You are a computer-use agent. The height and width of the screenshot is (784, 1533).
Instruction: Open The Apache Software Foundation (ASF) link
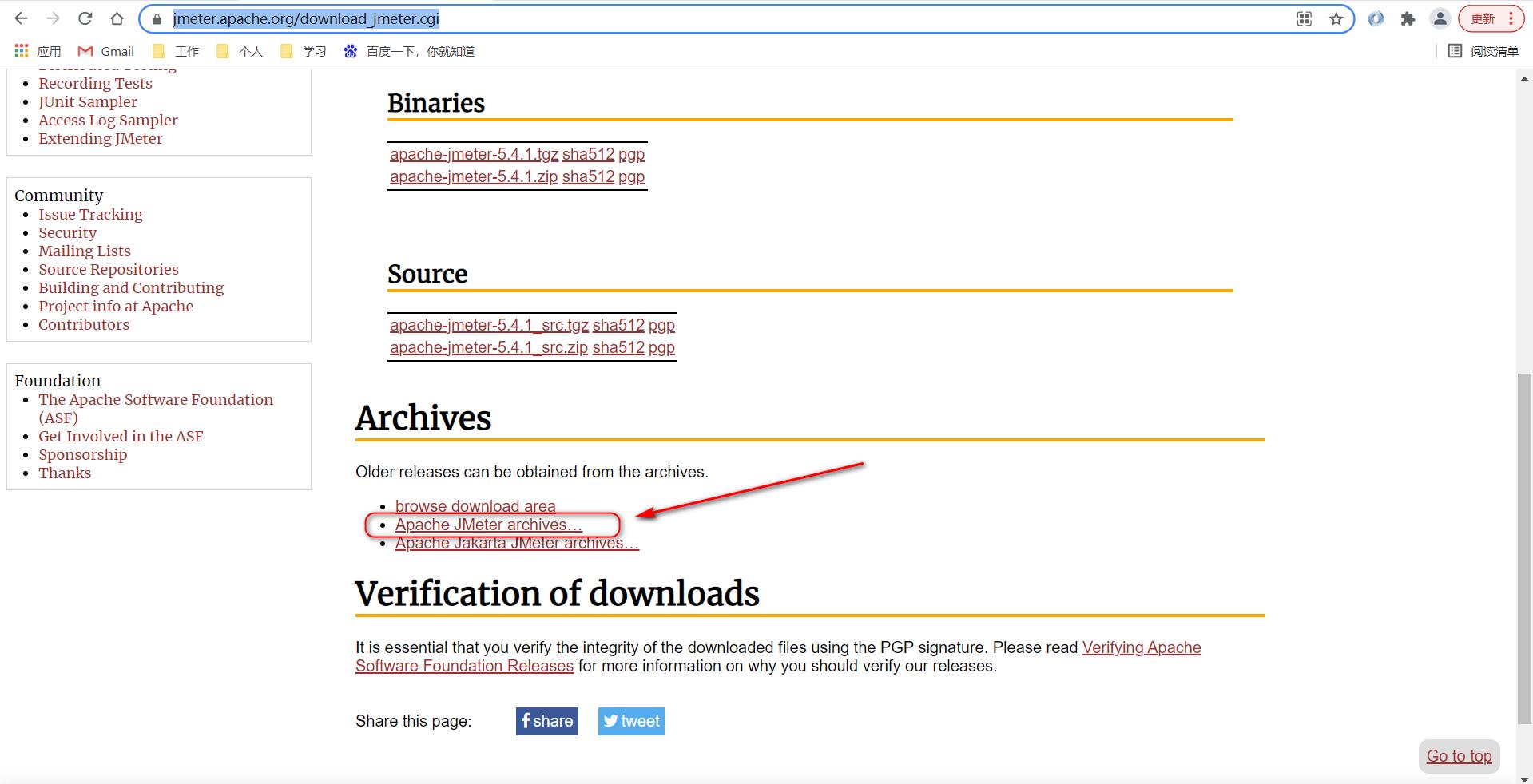[x=156, y=408]
